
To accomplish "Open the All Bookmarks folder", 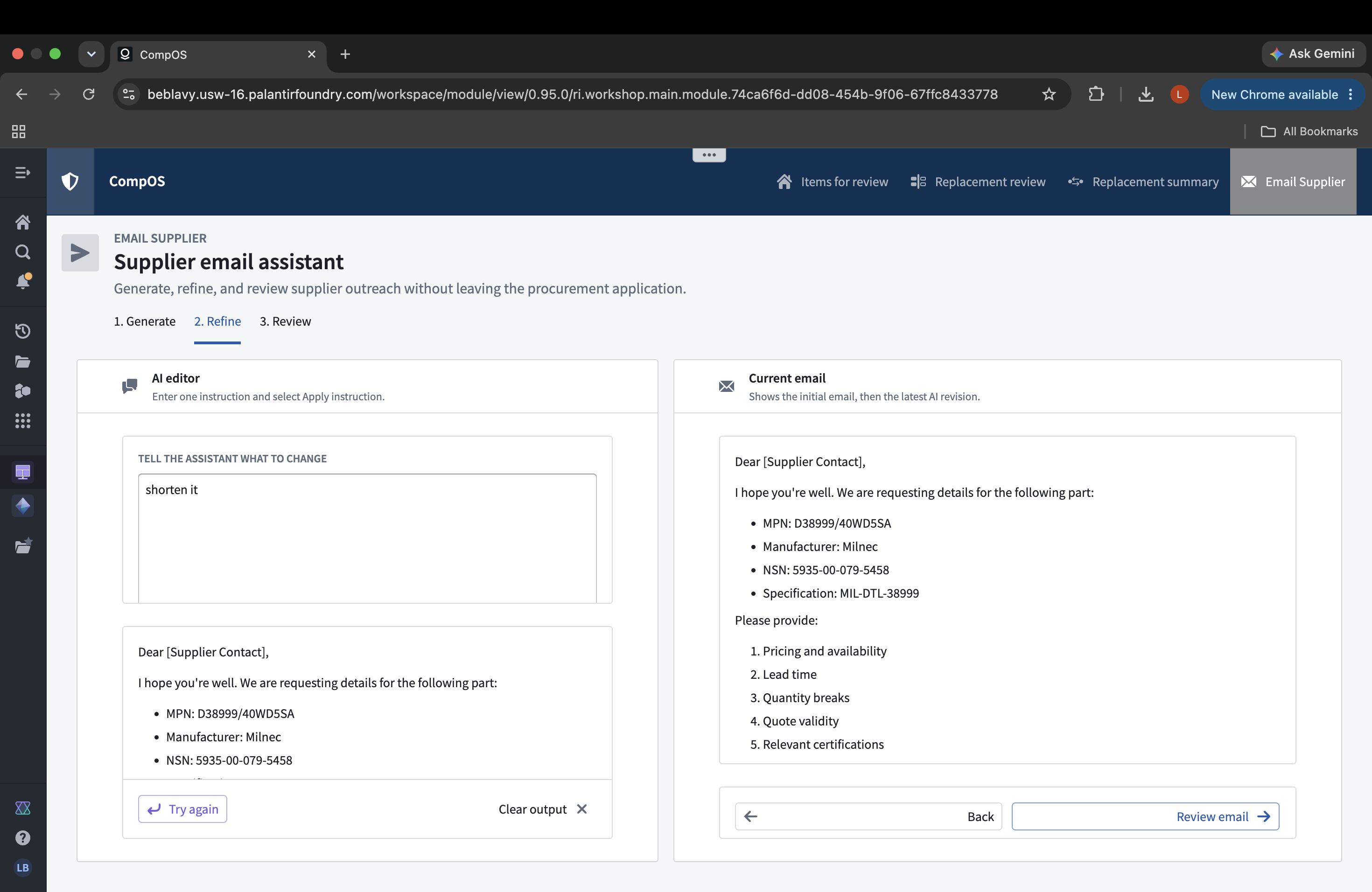I will 1309,132.
